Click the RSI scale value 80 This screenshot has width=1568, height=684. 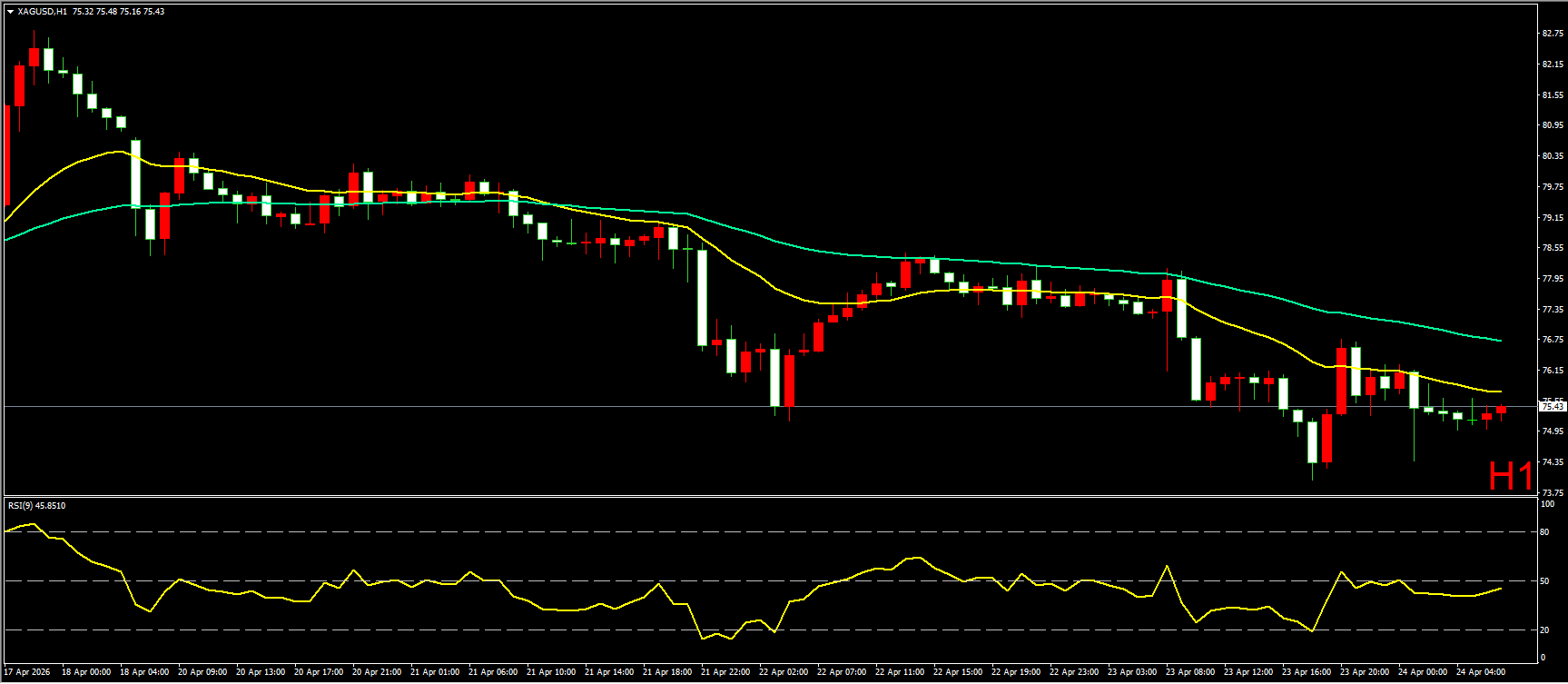1544,532
